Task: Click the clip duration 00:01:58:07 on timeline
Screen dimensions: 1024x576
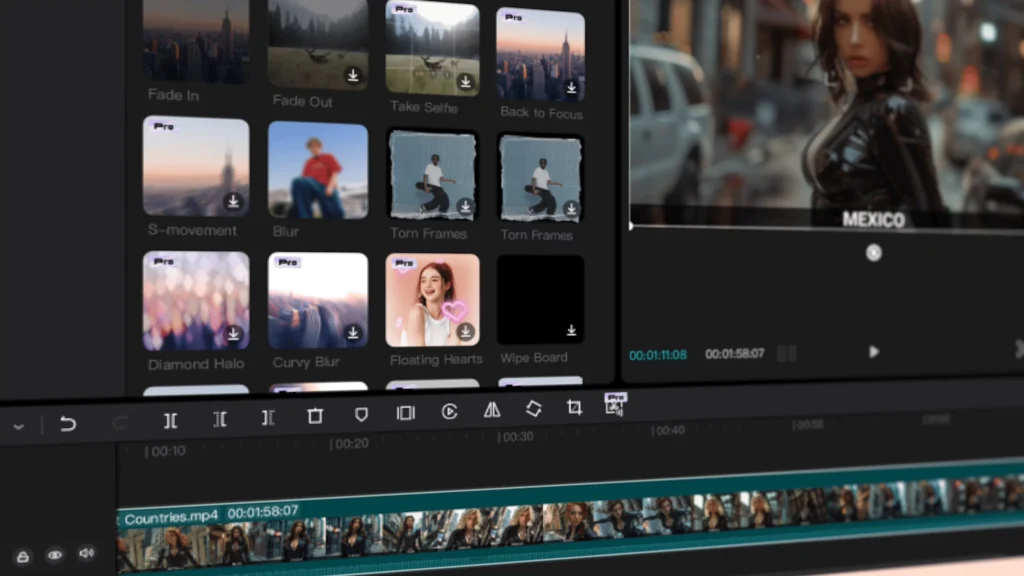Action: pos(263,512)
